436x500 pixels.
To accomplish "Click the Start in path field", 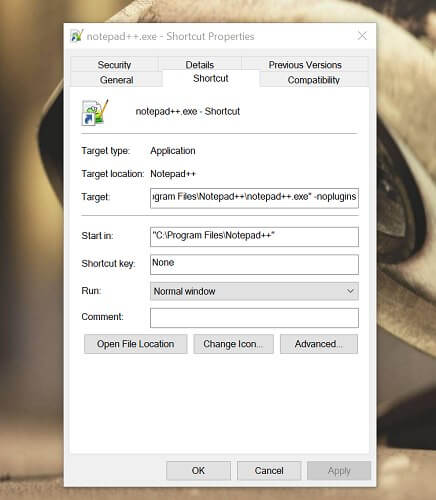I will click(x=254, y=237).
